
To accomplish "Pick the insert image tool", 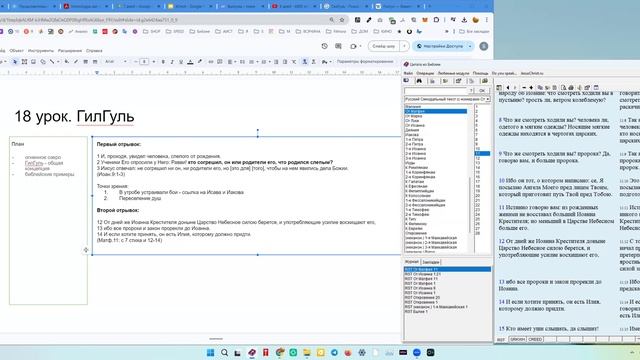I will [x=33, y=62].
